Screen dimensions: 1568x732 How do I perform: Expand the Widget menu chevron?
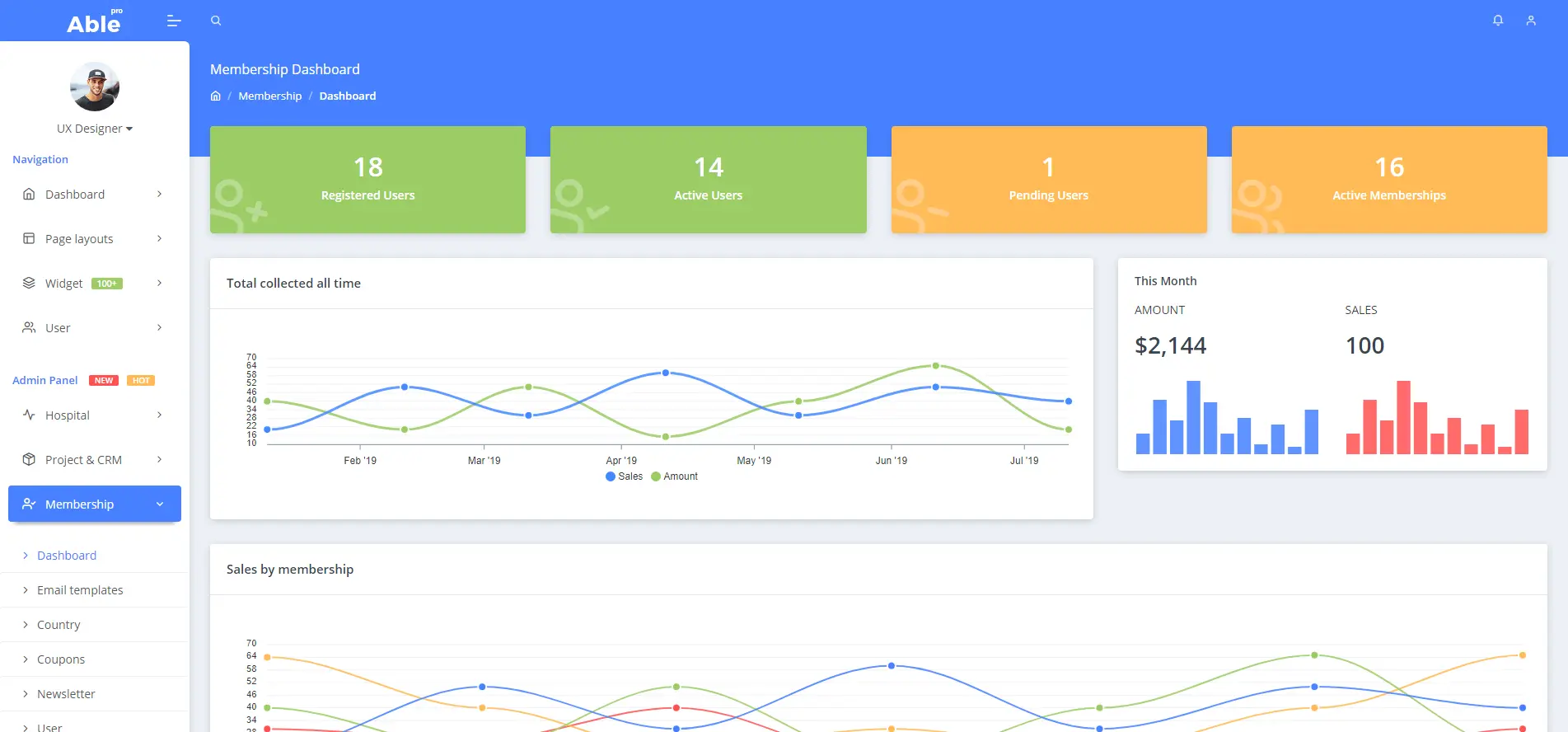[x=159, y=283]
